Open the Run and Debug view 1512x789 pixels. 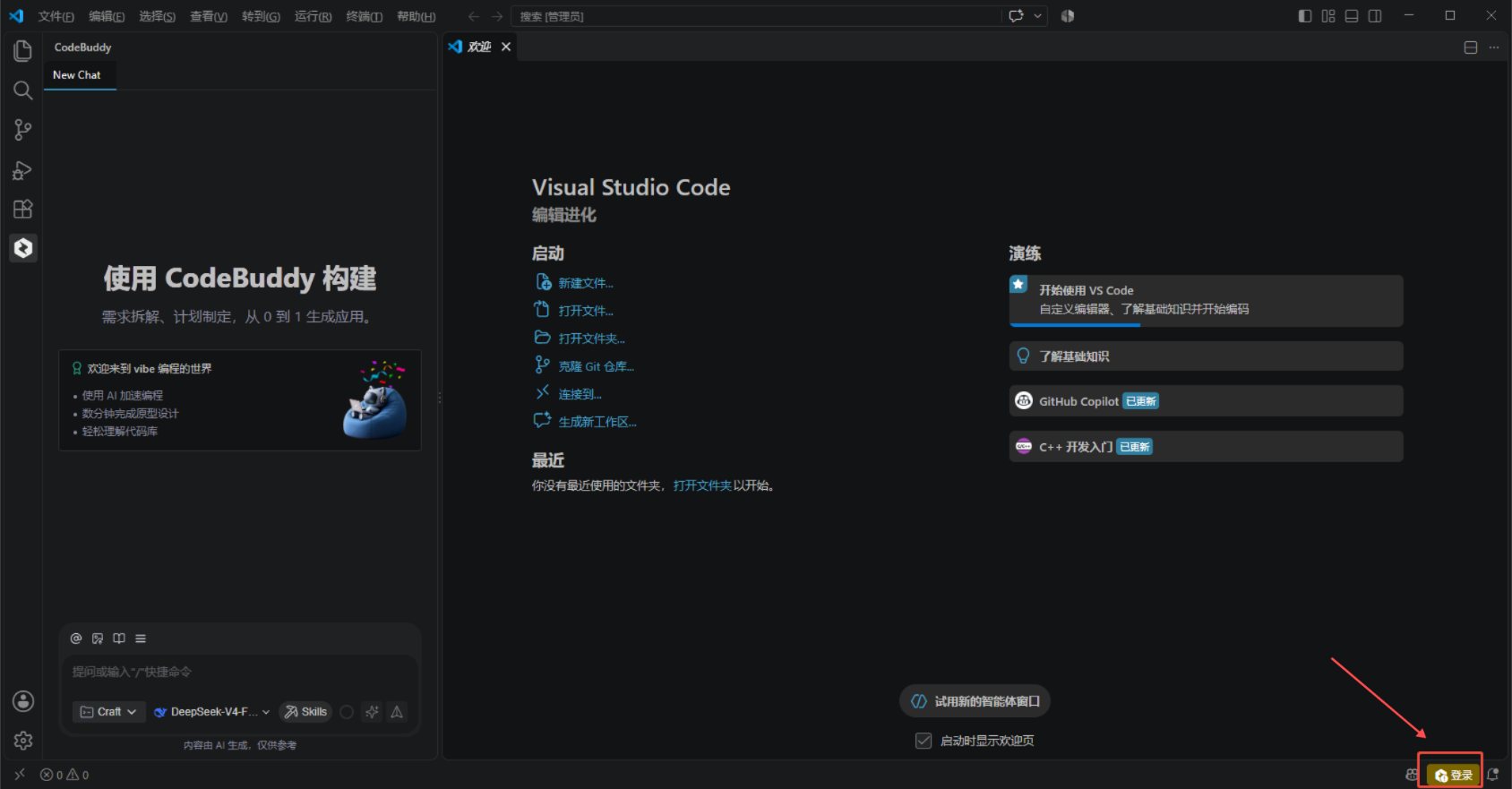coord(23,170)
